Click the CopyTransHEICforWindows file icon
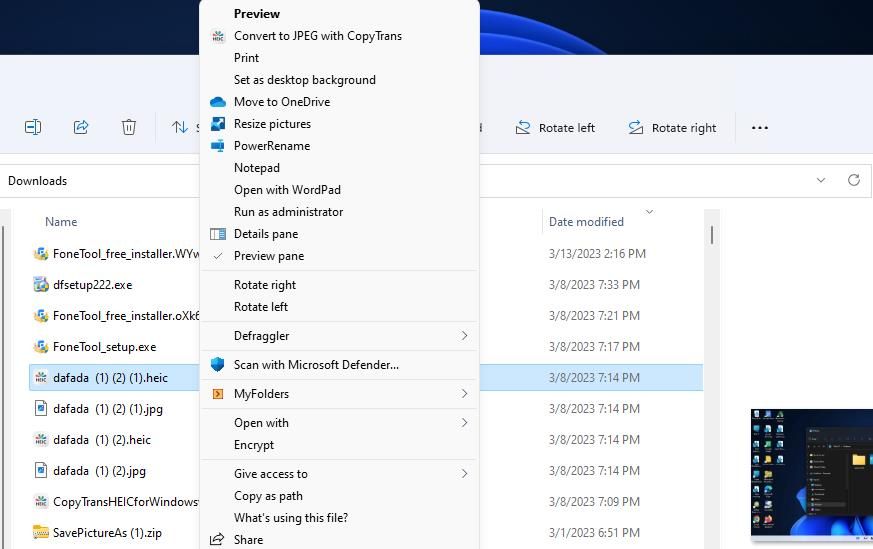Viewport: 873px width, 549px height. [41, 502]
